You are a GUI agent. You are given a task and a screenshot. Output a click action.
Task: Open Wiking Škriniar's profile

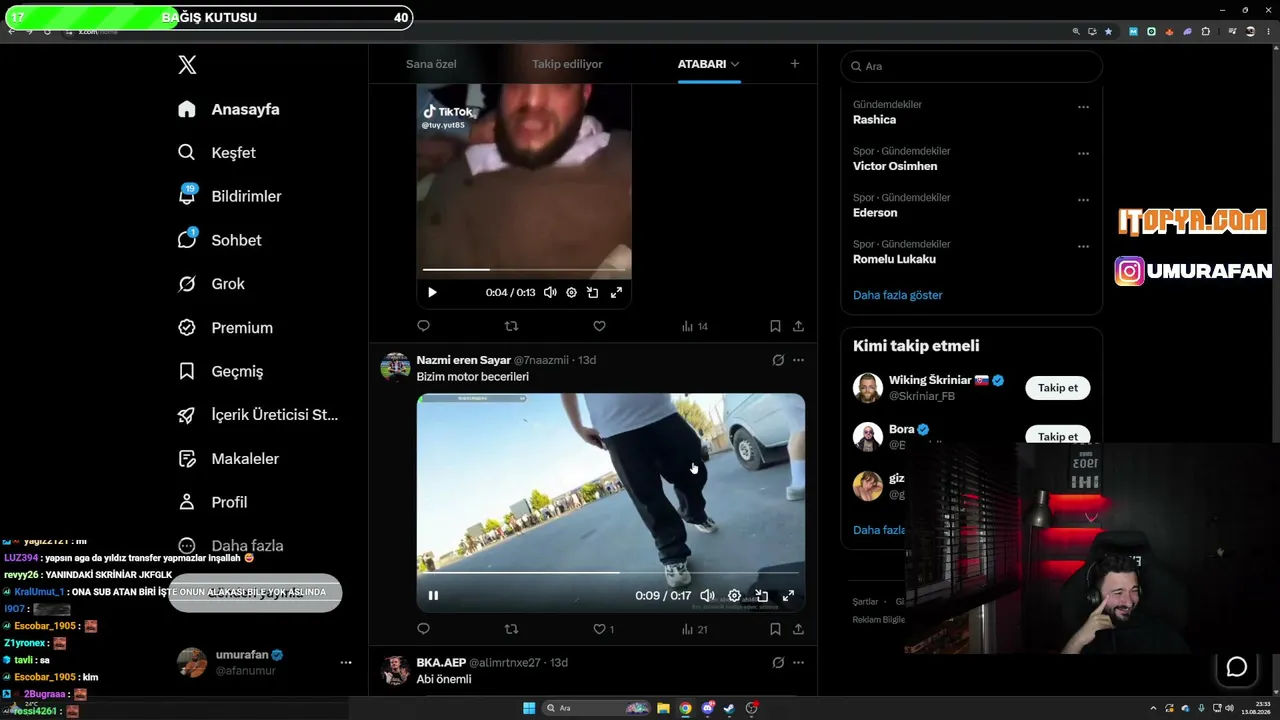pos(930,380)
